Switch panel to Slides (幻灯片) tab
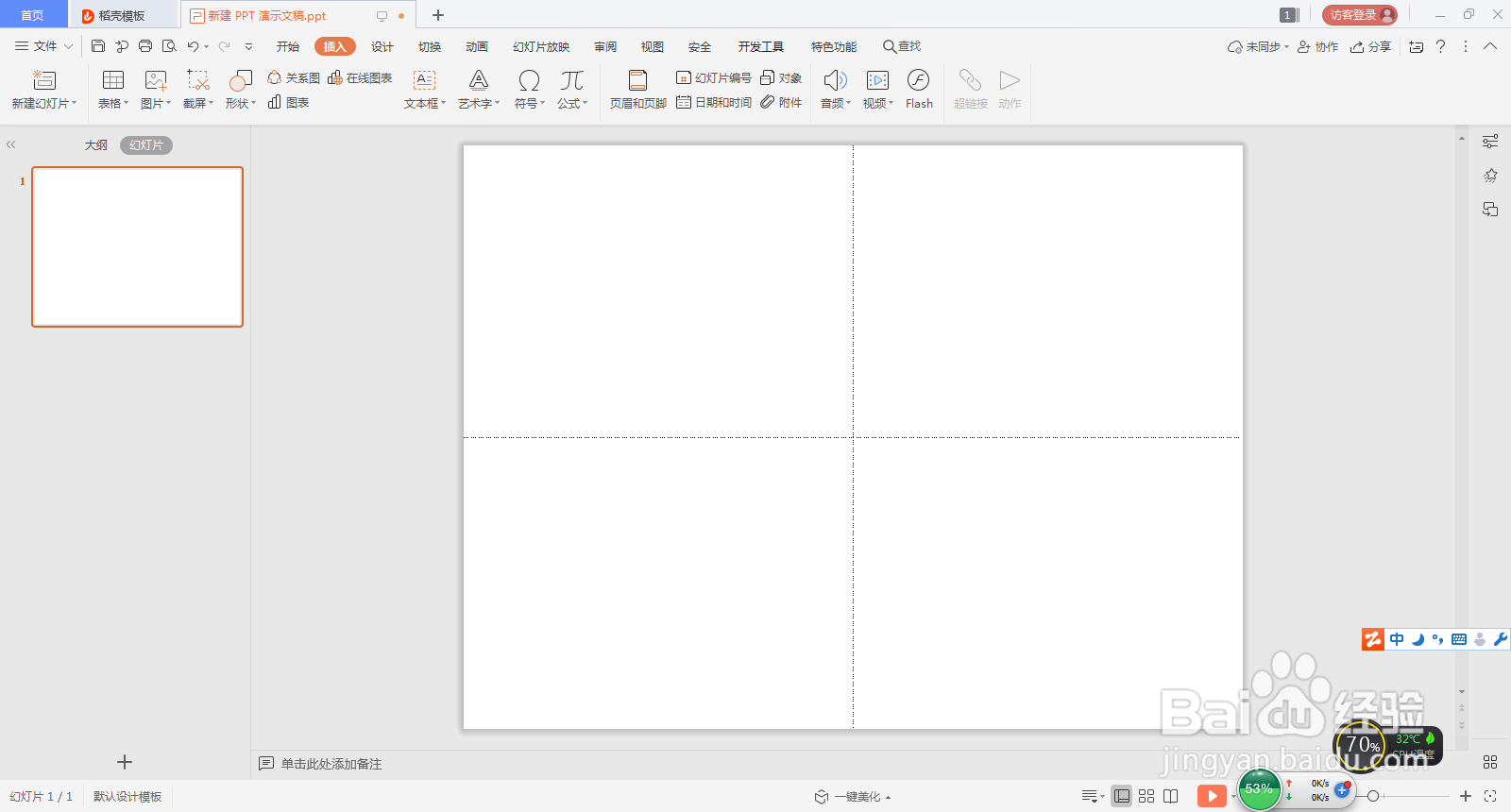Image resolution: width=1511 pixels, height=812 pixels. pos(146,145)
